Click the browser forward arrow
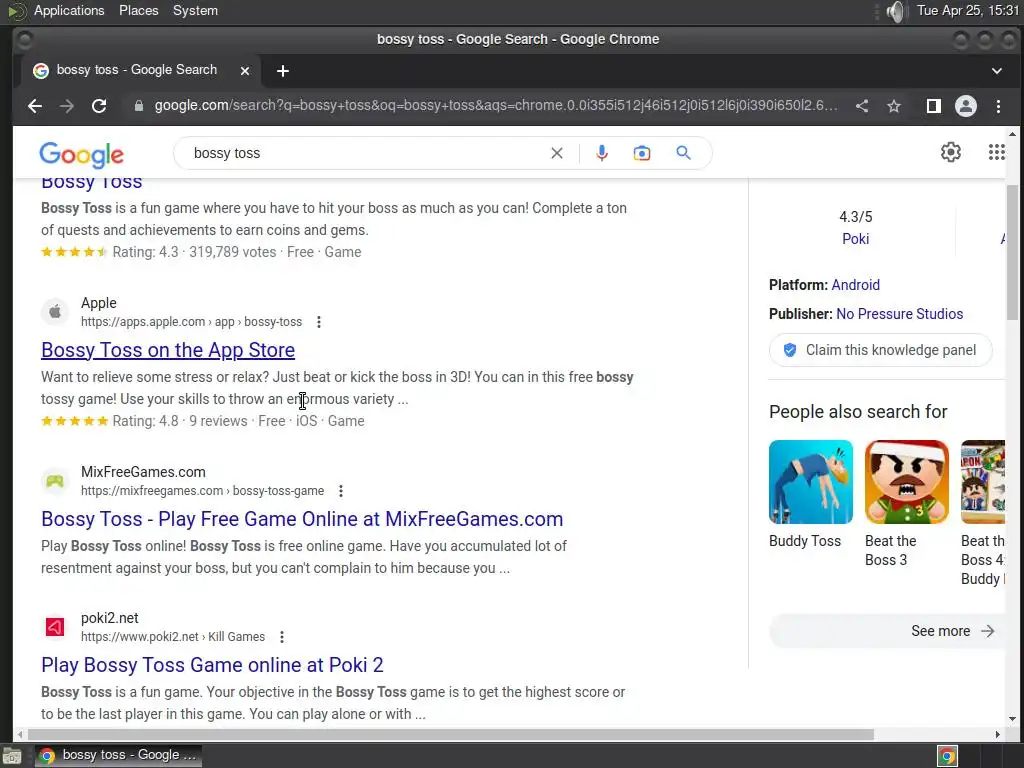Image resolution: width=1024 pixels, height=768 pixels. tap(67, 106)
